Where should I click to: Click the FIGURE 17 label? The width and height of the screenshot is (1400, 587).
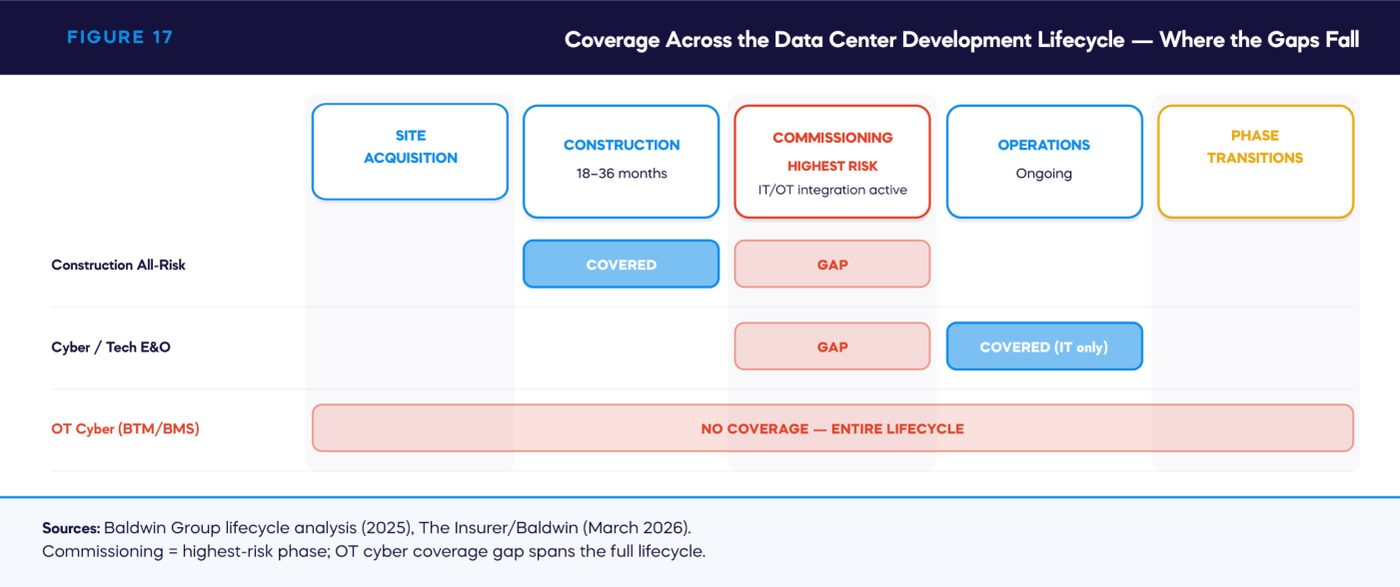pyautogui.click(x=120, y=38)
